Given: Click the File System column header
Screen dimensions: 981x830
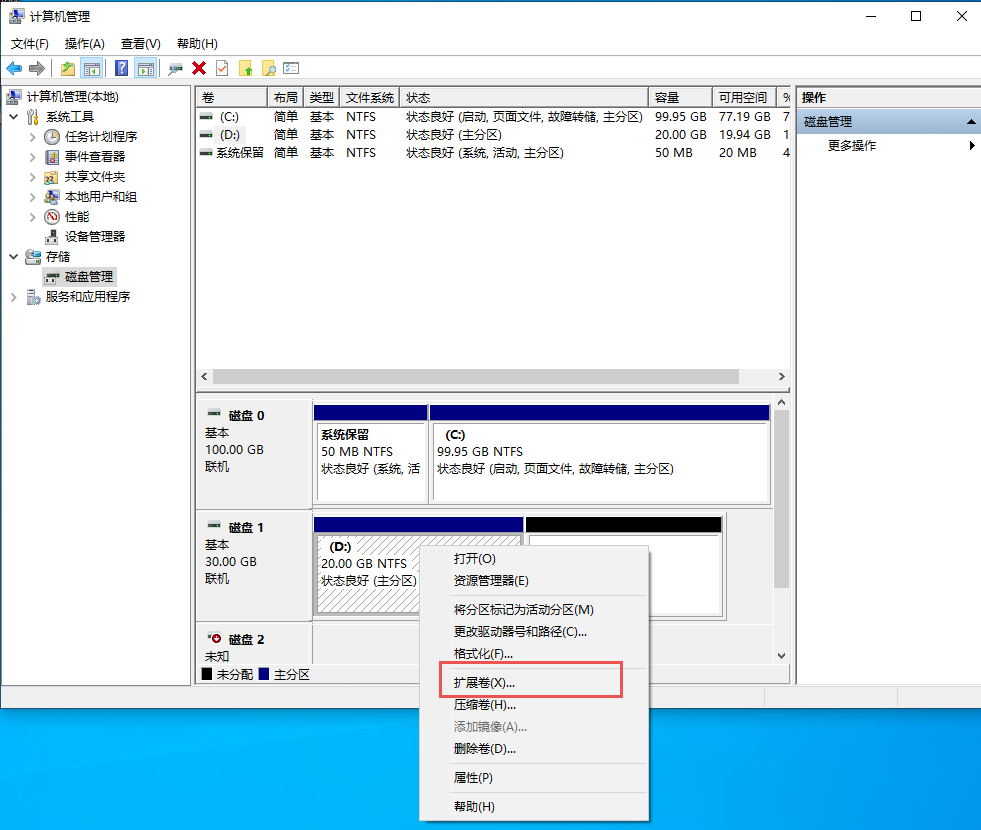Looking at the screenshot, I should tap(369, 97).
